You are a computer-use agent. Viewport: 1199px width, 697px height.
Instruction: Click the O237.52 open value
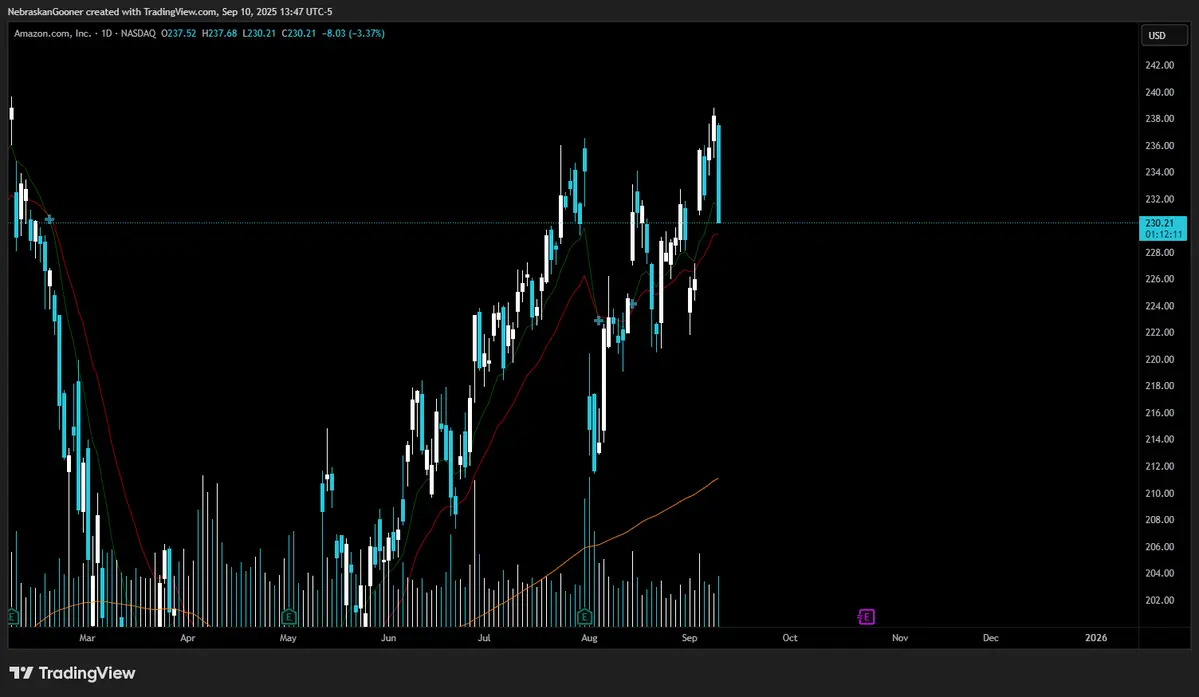(x=179, y=34)
